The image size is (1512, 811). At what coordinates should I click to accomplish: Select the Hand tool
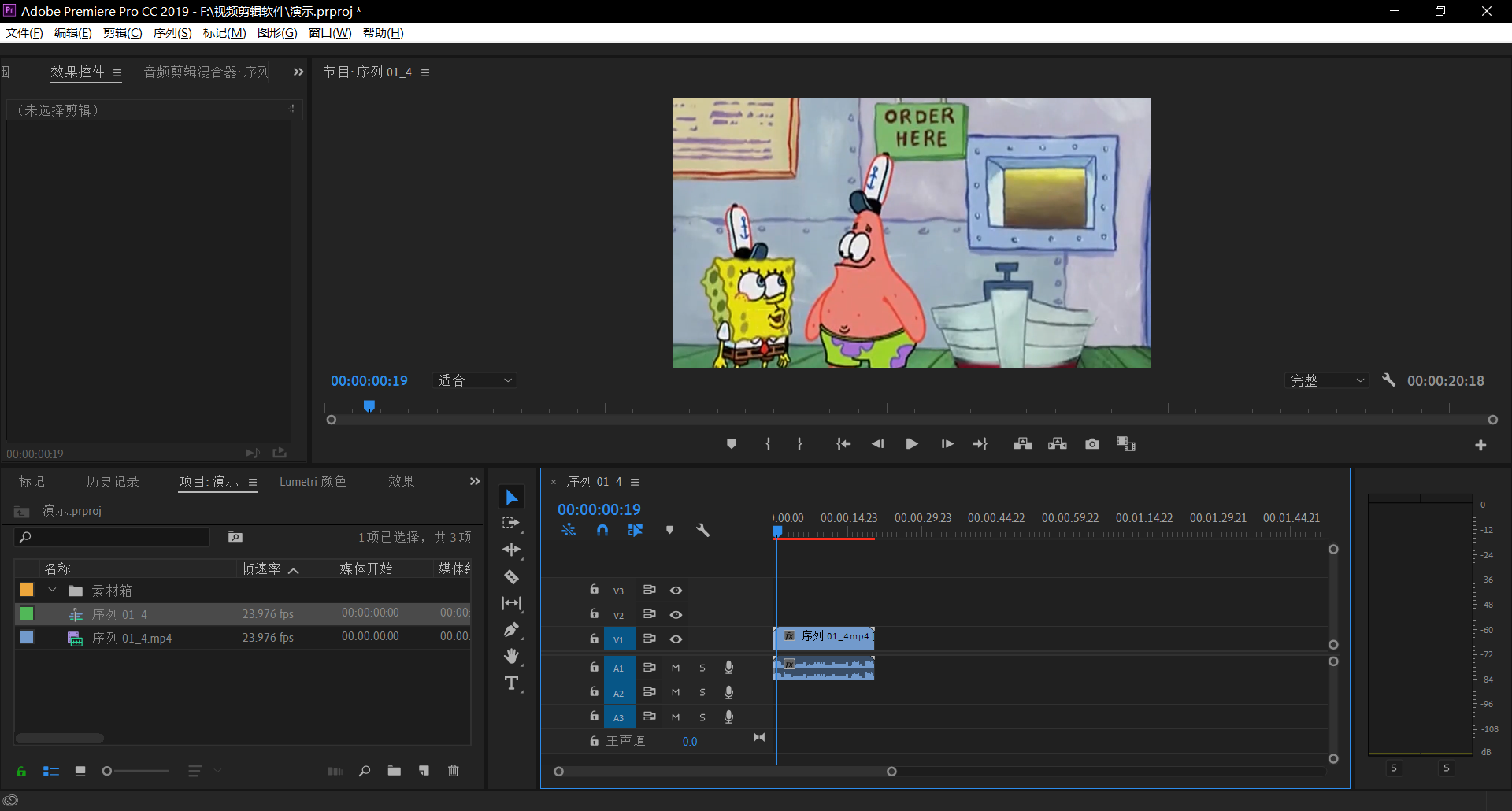pyautogui.click(x=511, y=656)
